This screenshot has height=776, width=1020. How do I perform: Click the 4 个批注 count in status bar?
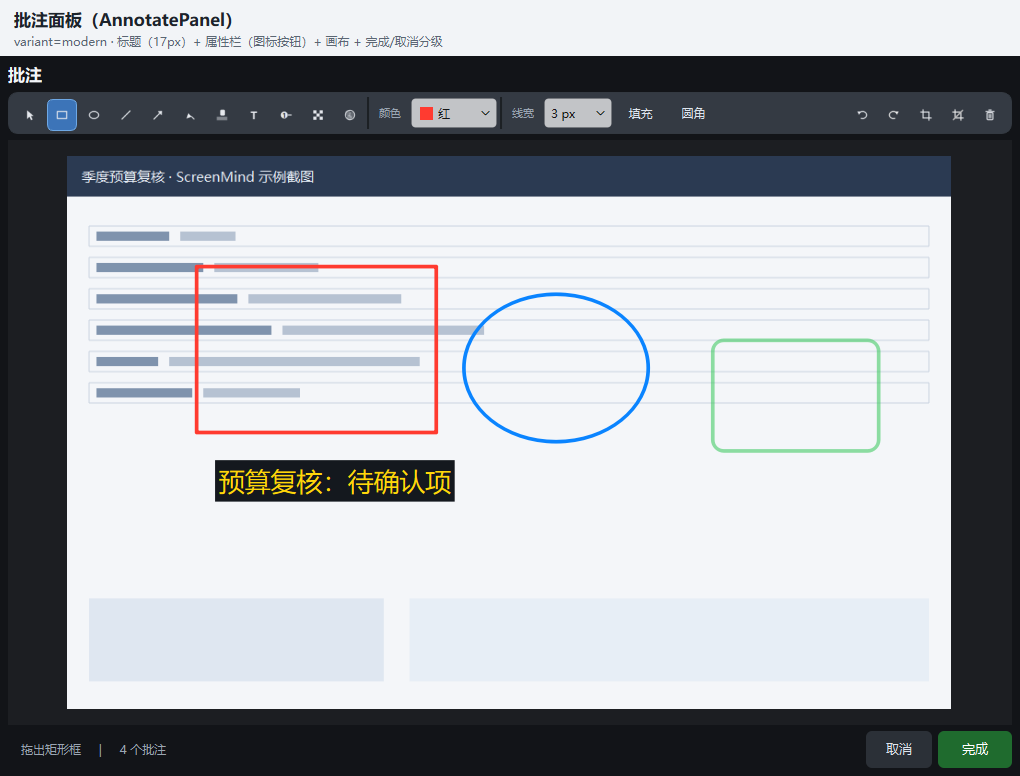tap(142, 750)
